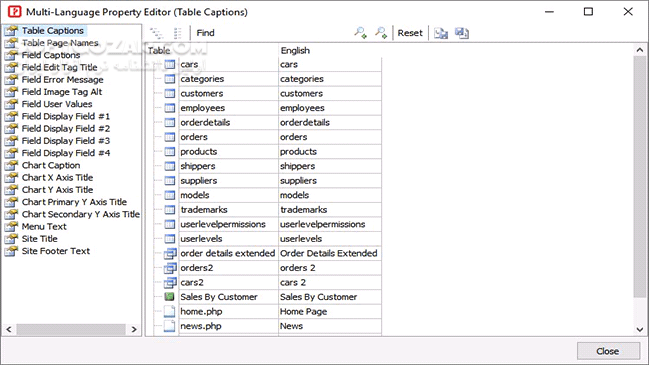Click the view icon beside cars2
This screenshot has width=649, height=365.
170,282
